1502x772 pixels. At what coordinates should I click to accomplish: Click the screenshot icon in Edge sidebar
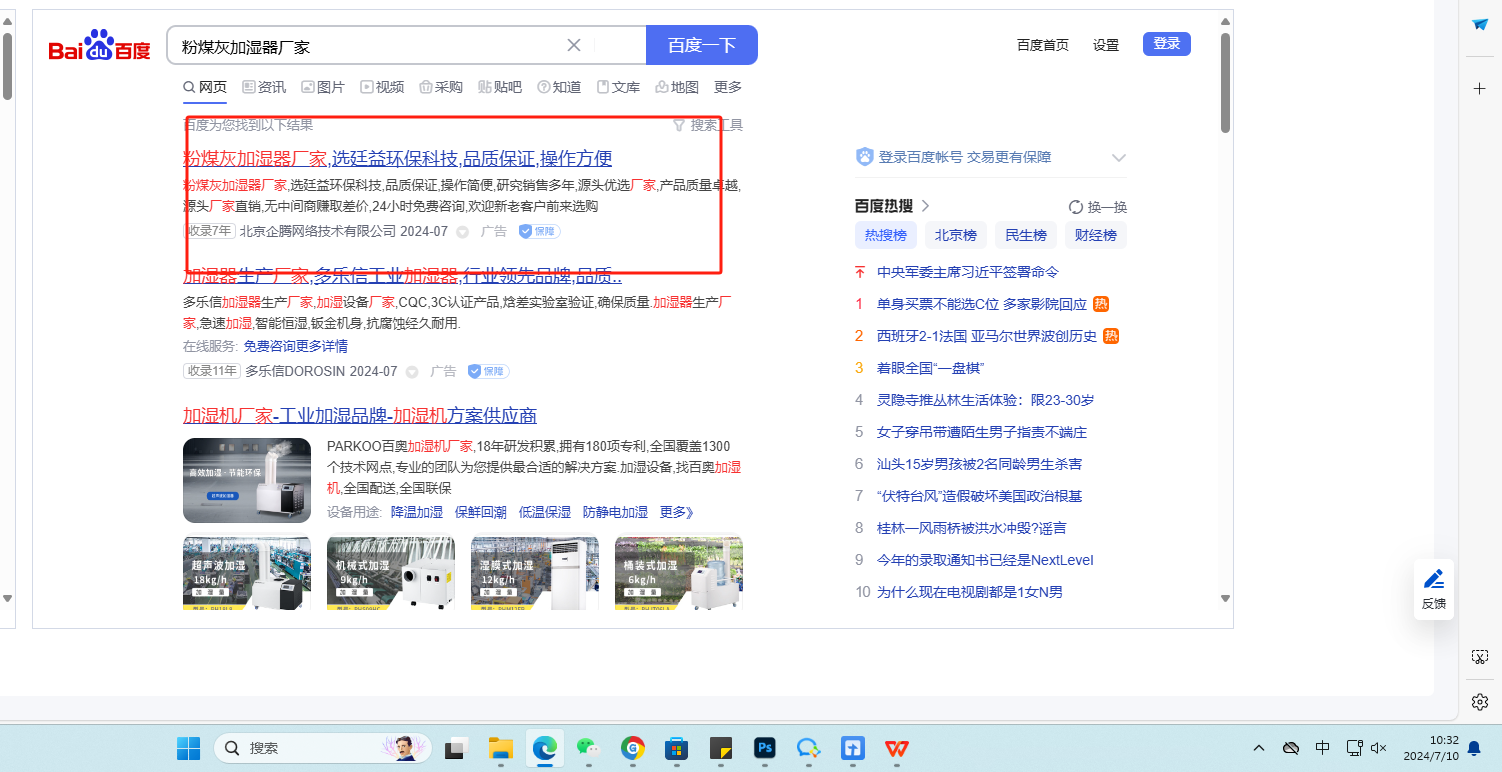coord(1480,657)
